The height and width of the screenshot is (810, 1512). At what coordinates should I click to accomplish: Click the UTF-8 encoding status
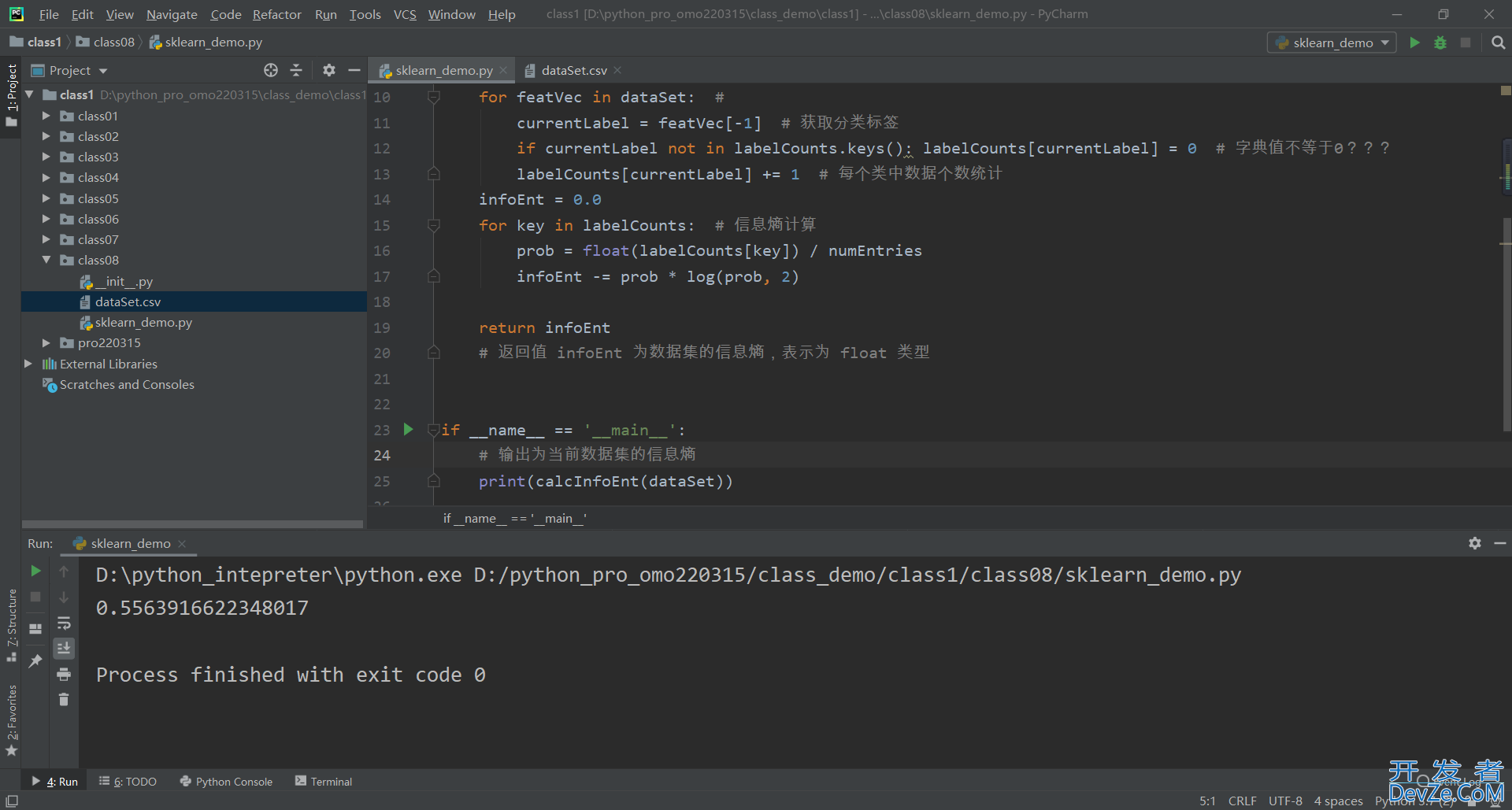(x=1285, y=801)
